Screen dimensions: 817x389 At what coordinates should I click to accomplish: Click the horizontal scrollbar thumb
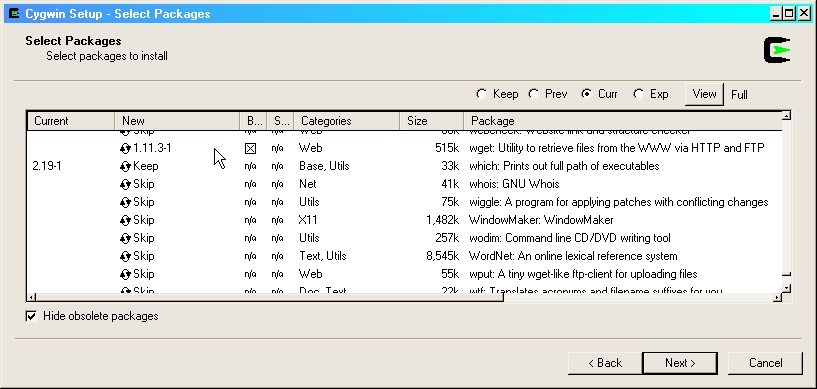[x=270, y=297]
